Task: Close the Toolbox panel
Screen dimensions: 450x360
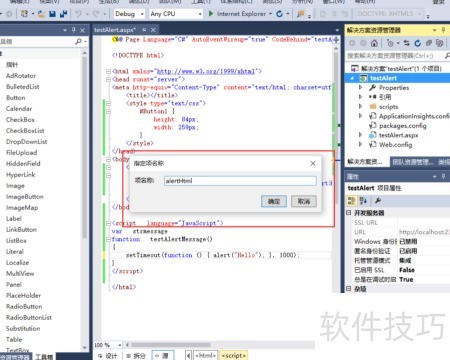Action: click(83, 30)
